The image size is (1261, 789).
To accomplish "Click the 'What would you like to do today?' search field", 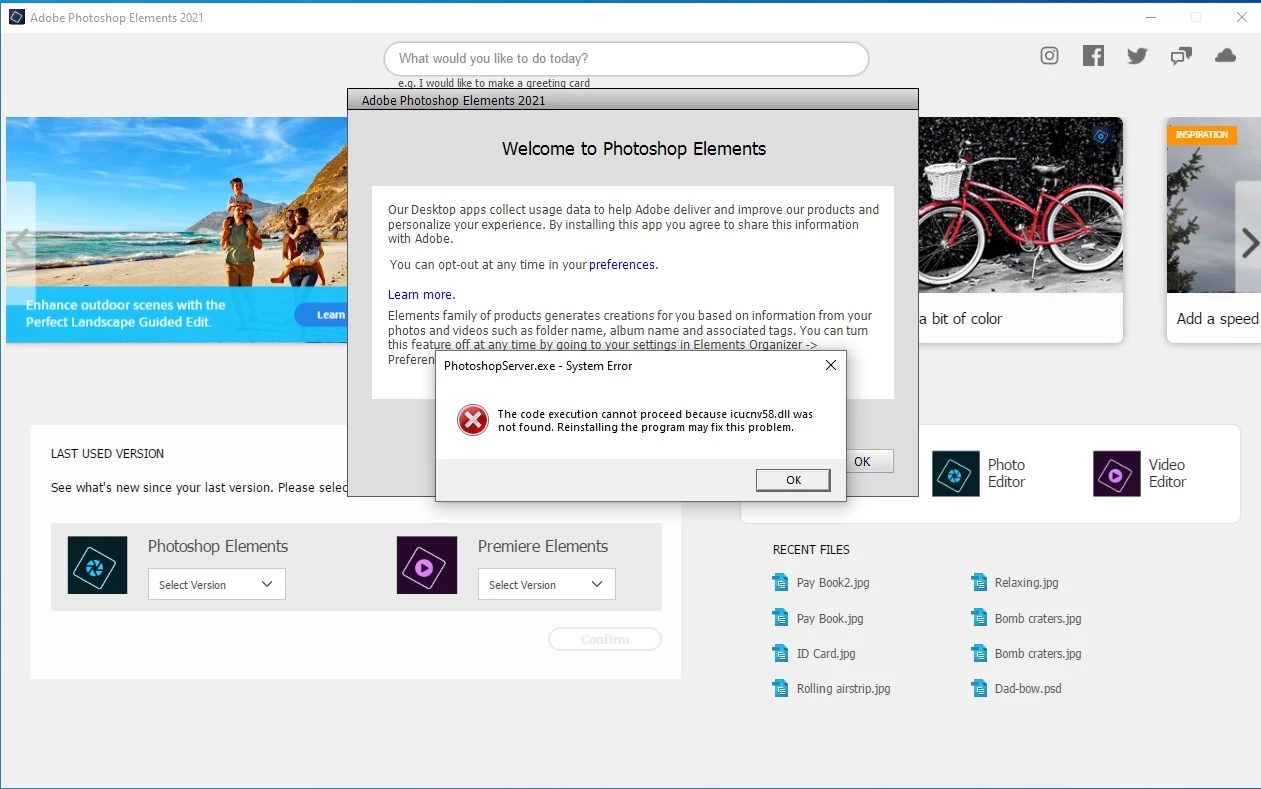I will click(x=626, y=59).
